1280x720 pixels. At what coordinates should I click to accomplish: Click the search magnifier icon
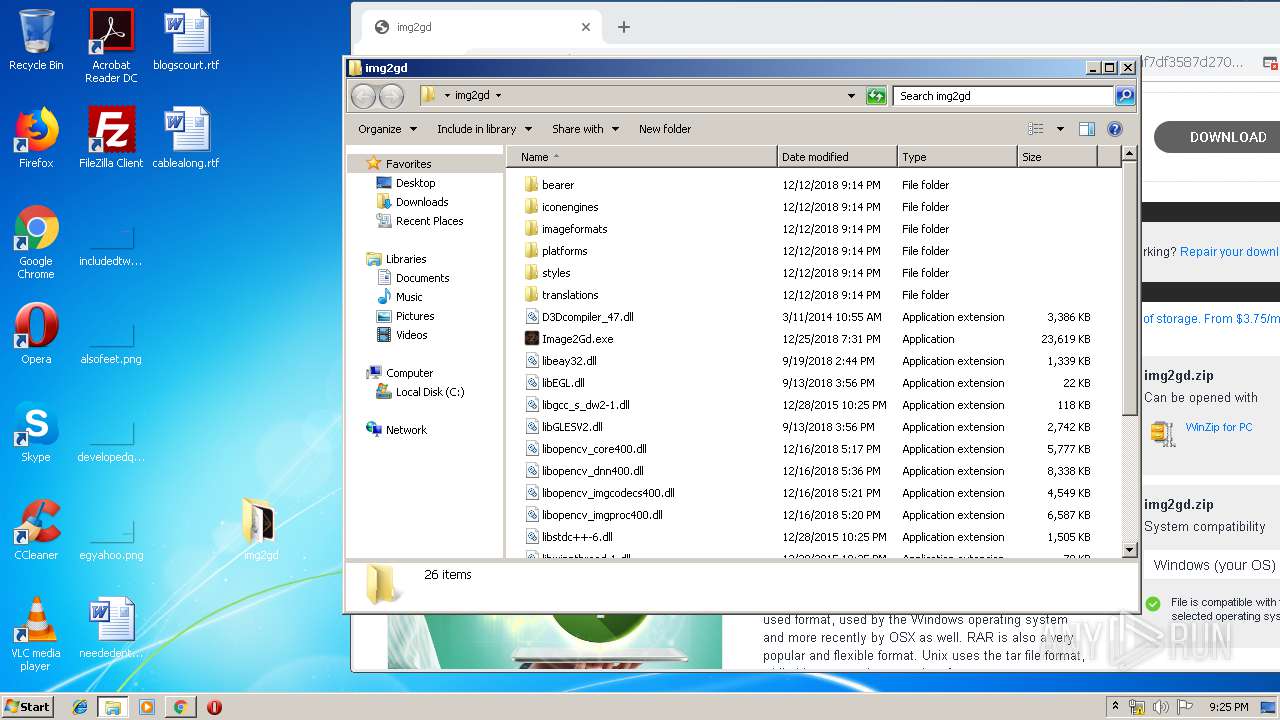click(1125, 96)
